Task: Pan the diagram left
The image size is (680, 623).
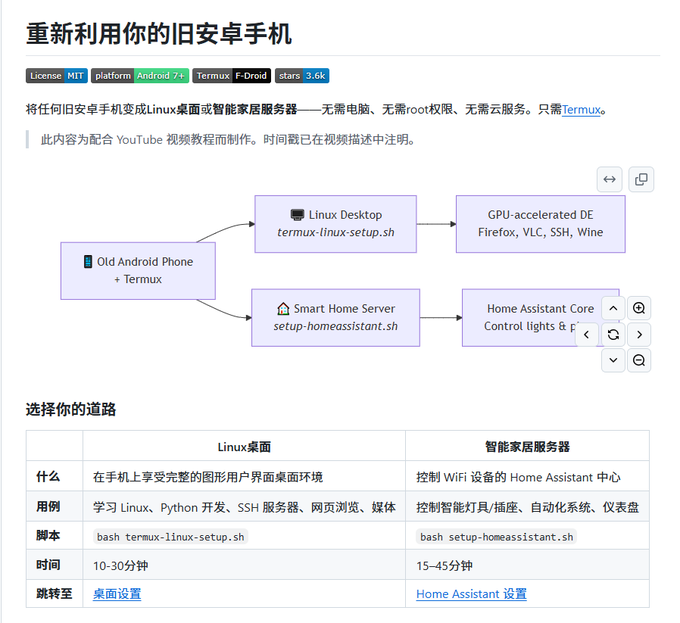Action: (x=587, y=334)
